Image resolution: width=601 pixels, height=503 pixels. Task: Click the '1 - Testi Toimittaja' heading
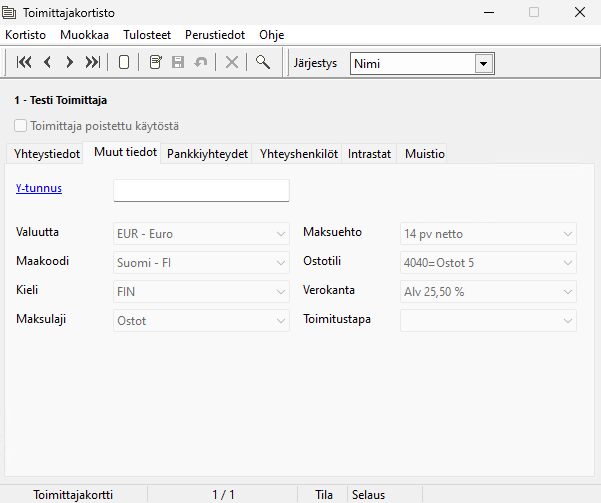(x=61, y=100)
